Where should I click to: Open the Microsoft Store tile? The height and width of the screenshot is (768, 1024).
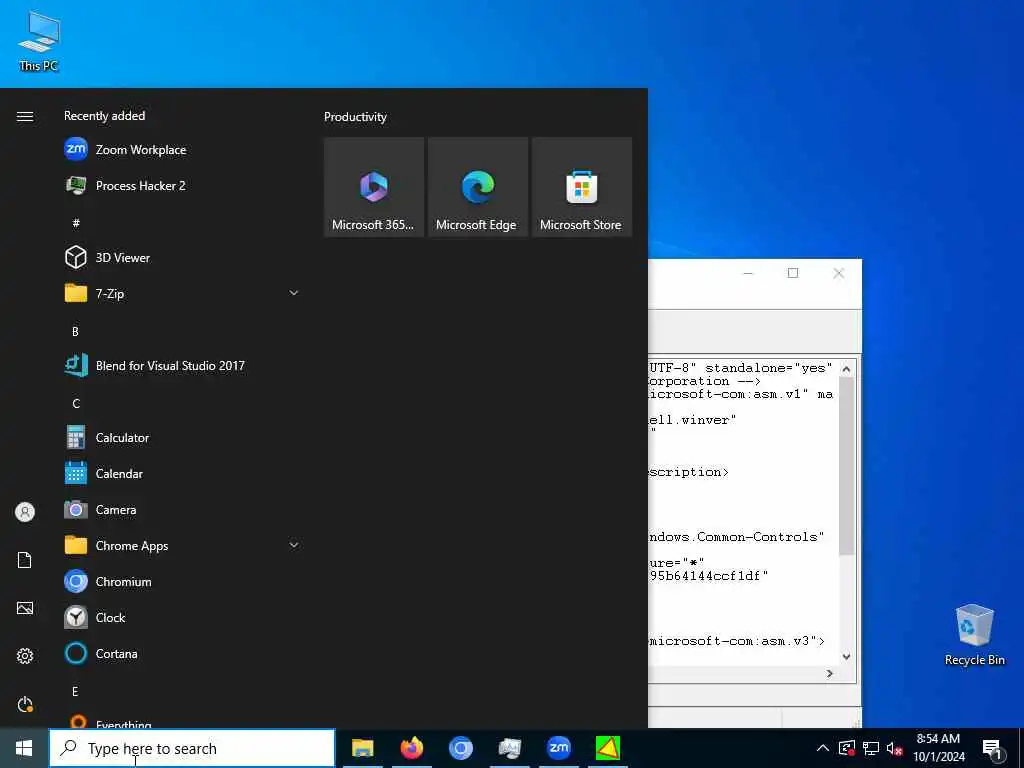point(582,187)
